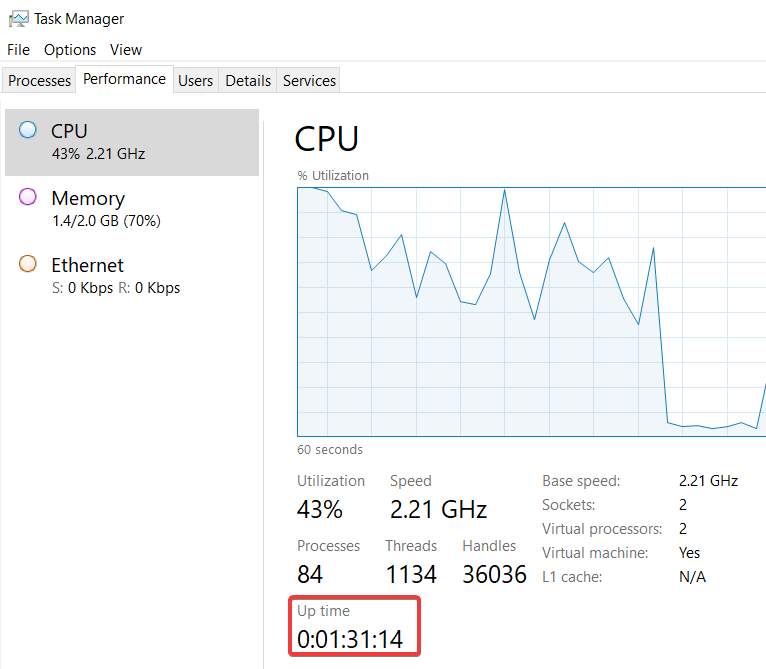The width and height of the screenshot is (766, 669).
Task: Click the Up time value 0:01:31:14
Action: tap(350, 639)
